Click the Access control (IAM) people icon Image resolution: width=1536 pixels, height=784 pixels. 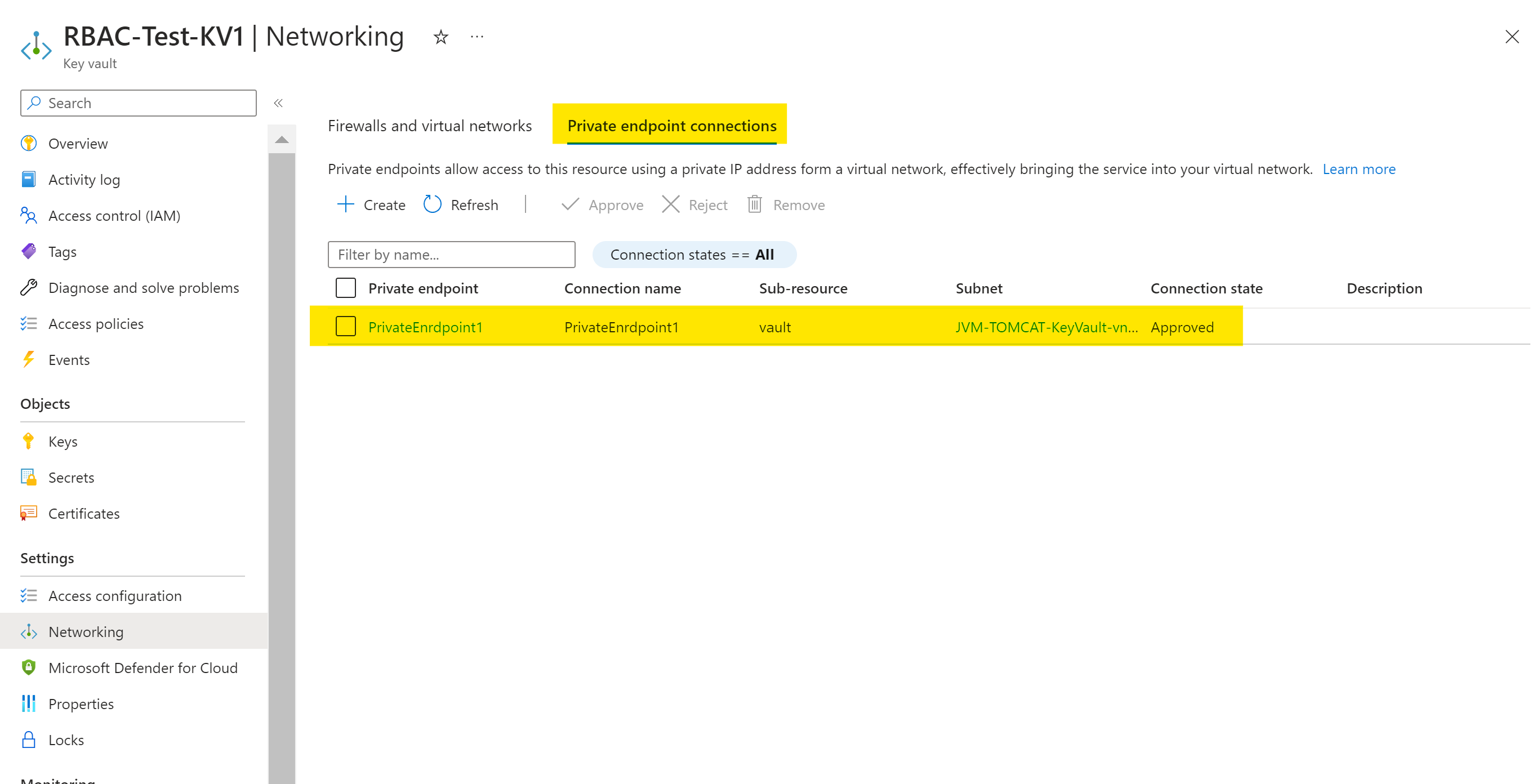(29, 215)
